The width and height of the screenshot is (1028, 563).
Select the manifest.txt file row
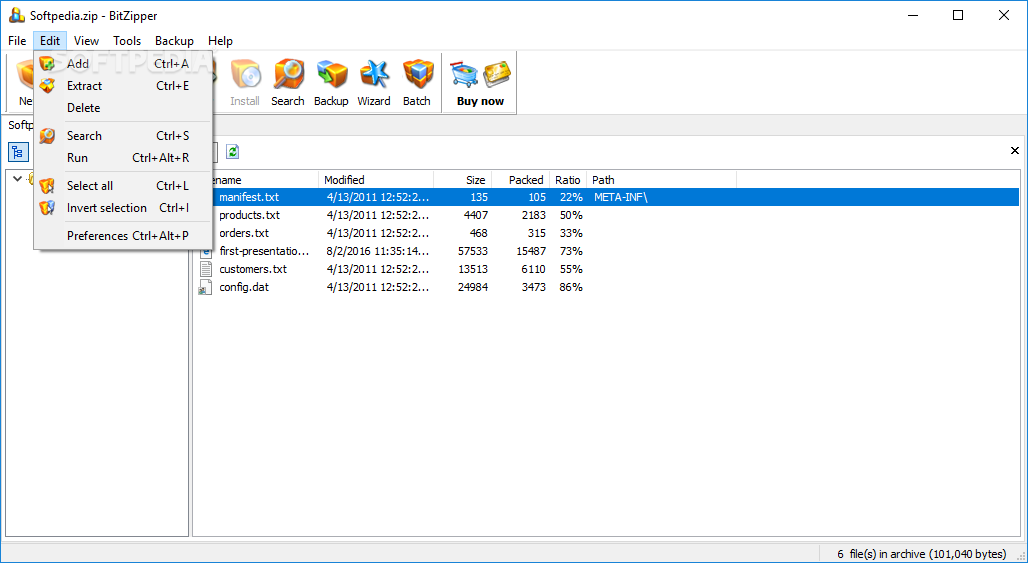coord(608,197)
